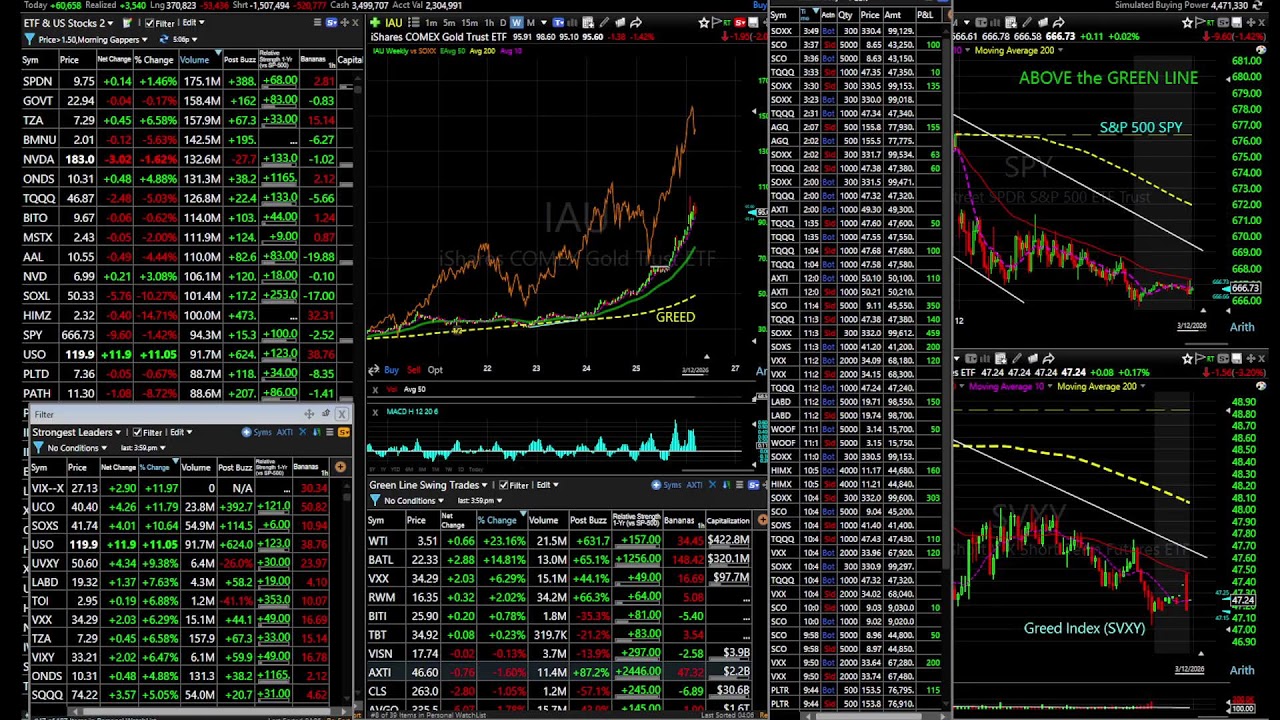The height and width of the screenshot is (720, 1280).
Task: Click the share arrow on SPY chart toolbar
Action: click(x=1059, y=22)
